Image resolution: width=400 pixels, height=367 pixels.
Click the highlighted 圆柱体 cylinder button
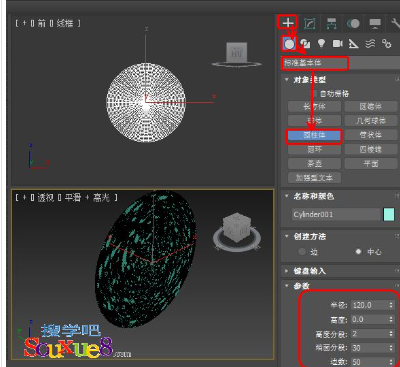pyautogui.click(x=314, y=135)
